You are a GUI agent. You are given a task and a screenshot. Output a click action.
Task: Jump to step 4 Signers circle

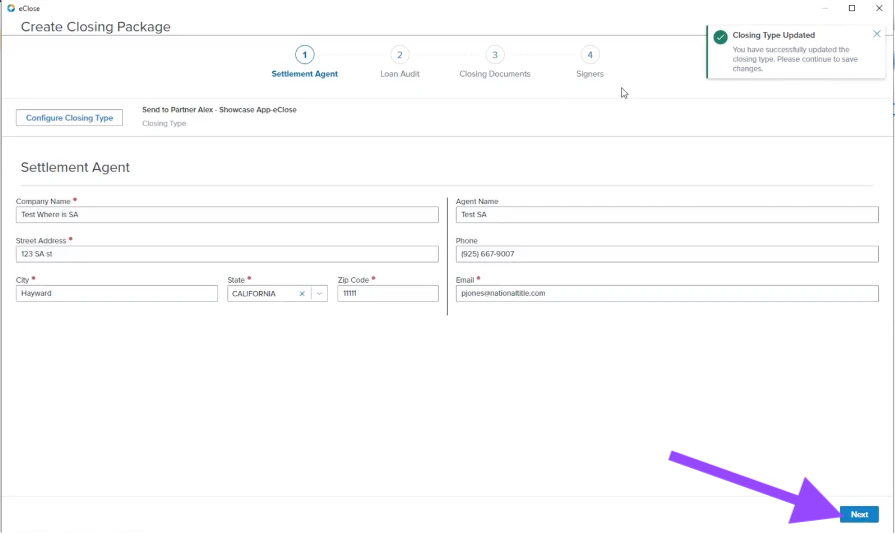(590, 55)
